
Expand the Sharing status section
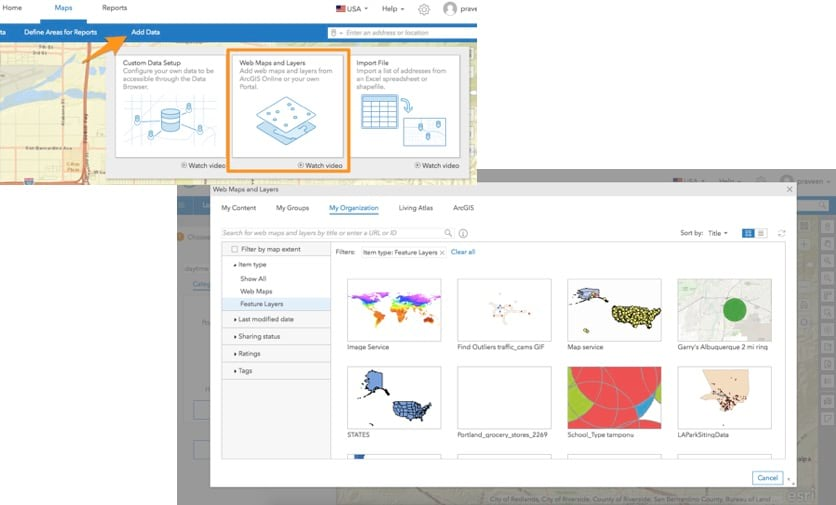coord(256,336)
